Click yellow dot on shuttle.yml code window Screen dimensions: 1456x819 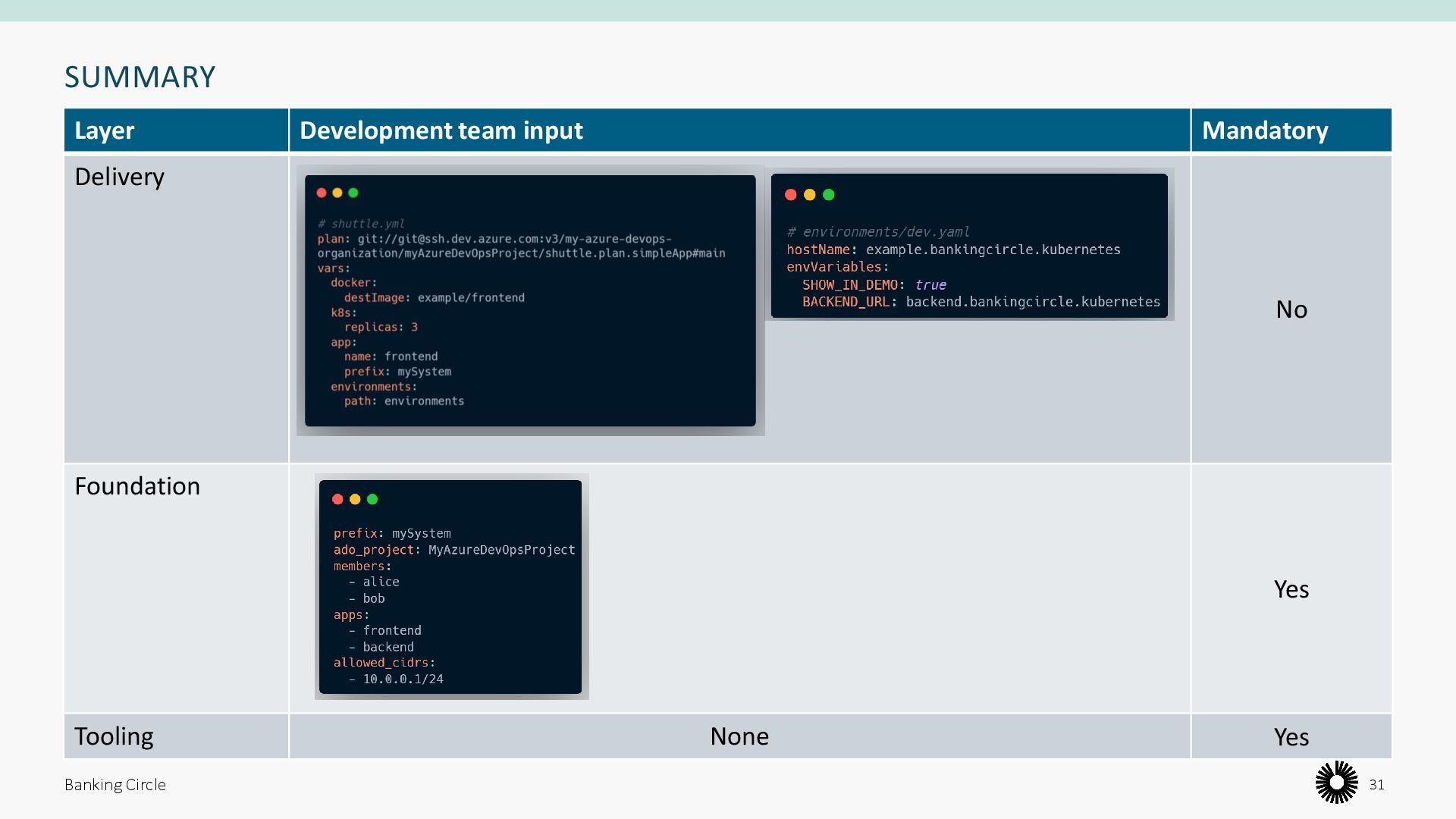click(x=337, y=193)
